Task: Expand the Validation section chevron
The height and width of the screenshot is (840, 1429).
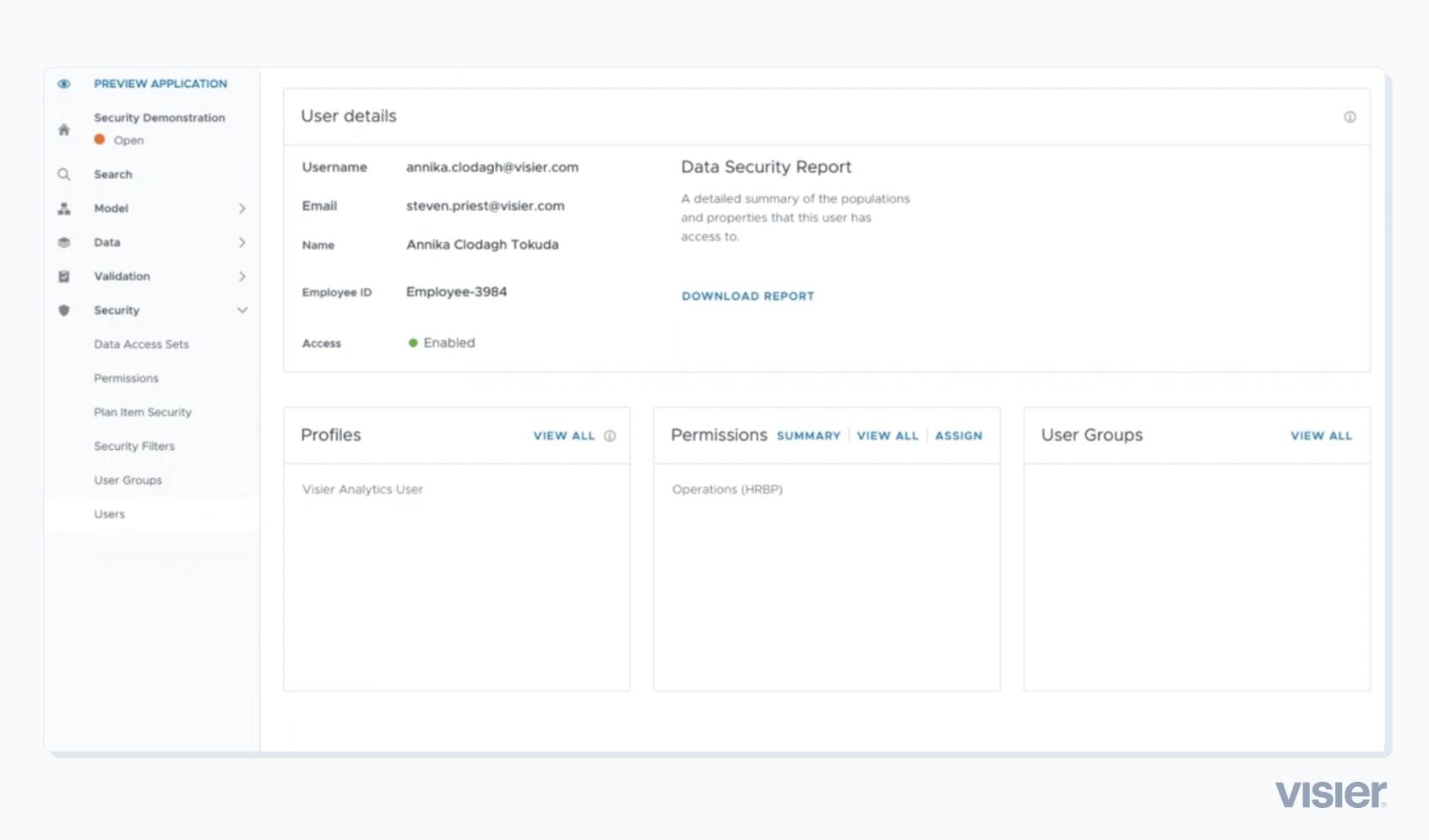Action: [242, 276]
